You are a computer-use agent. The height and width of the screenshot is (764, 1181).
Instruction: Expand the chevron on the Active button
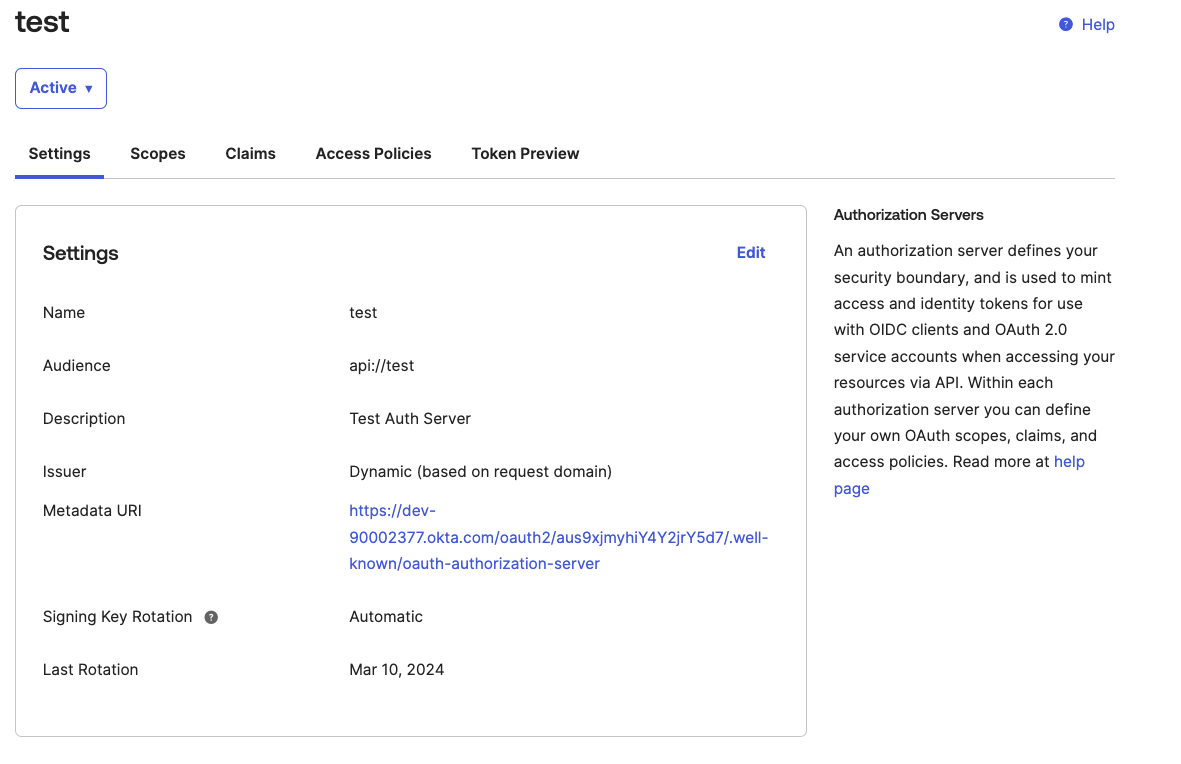(x=88, y=88)
